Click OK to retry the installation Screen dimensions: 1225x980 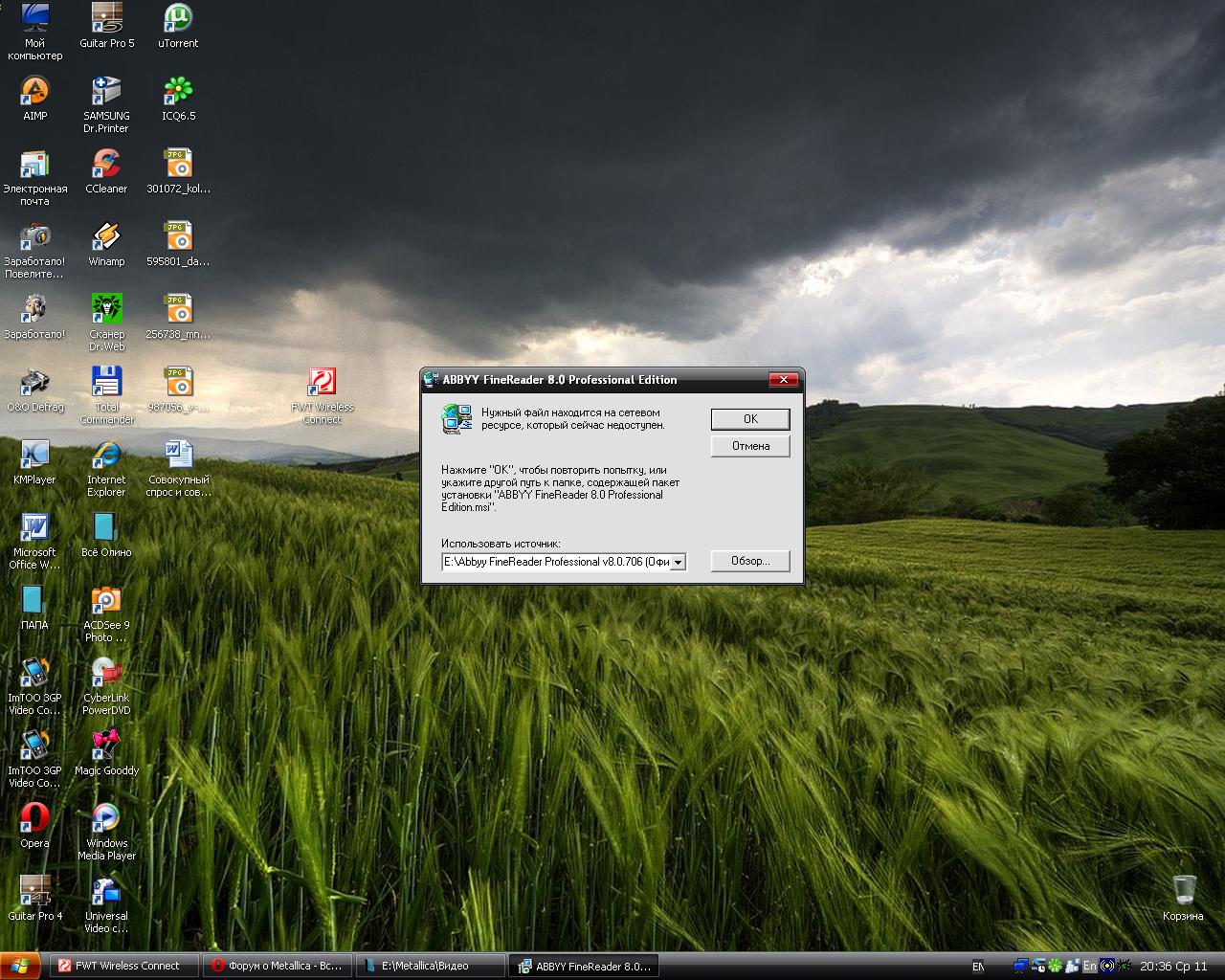[749, 419]
